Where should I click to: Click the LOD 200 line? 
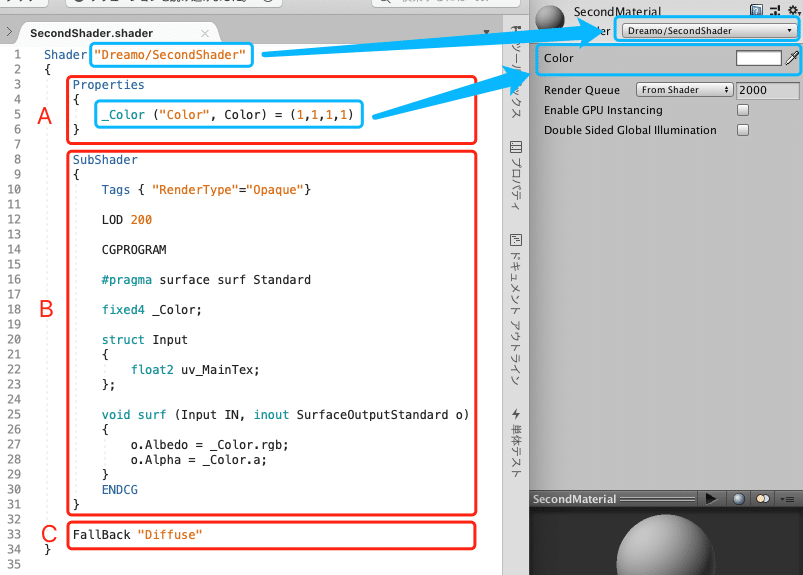pos(126,220)
